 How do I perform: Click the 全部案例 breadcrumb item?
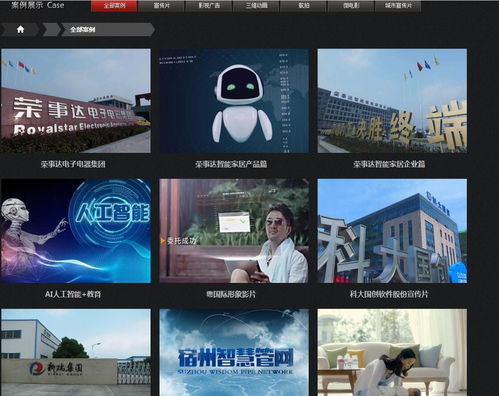tap(83, 29)
